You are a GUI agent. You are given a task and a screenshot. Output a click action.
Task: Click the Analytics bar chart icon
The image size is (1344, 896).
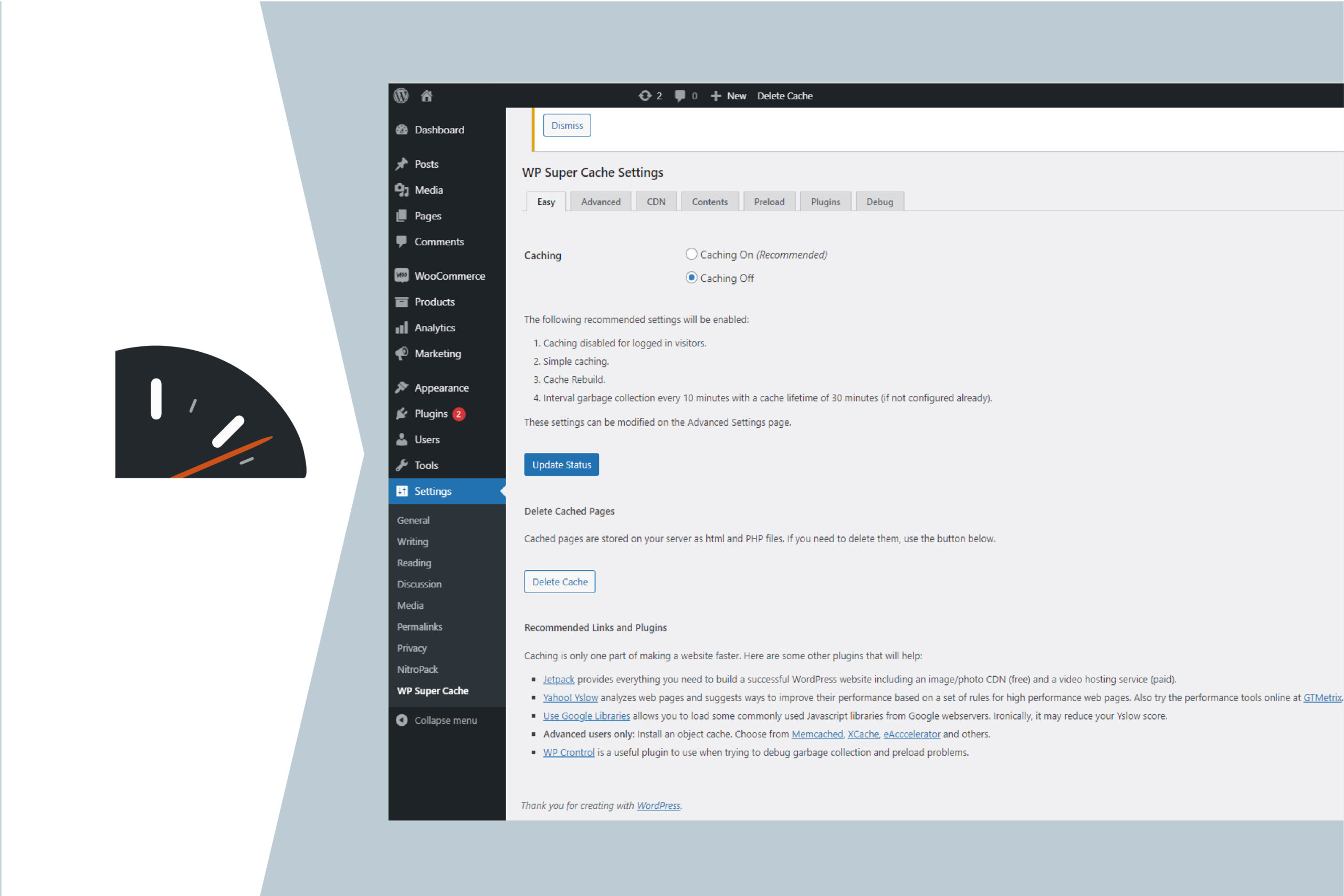[402, 328]
